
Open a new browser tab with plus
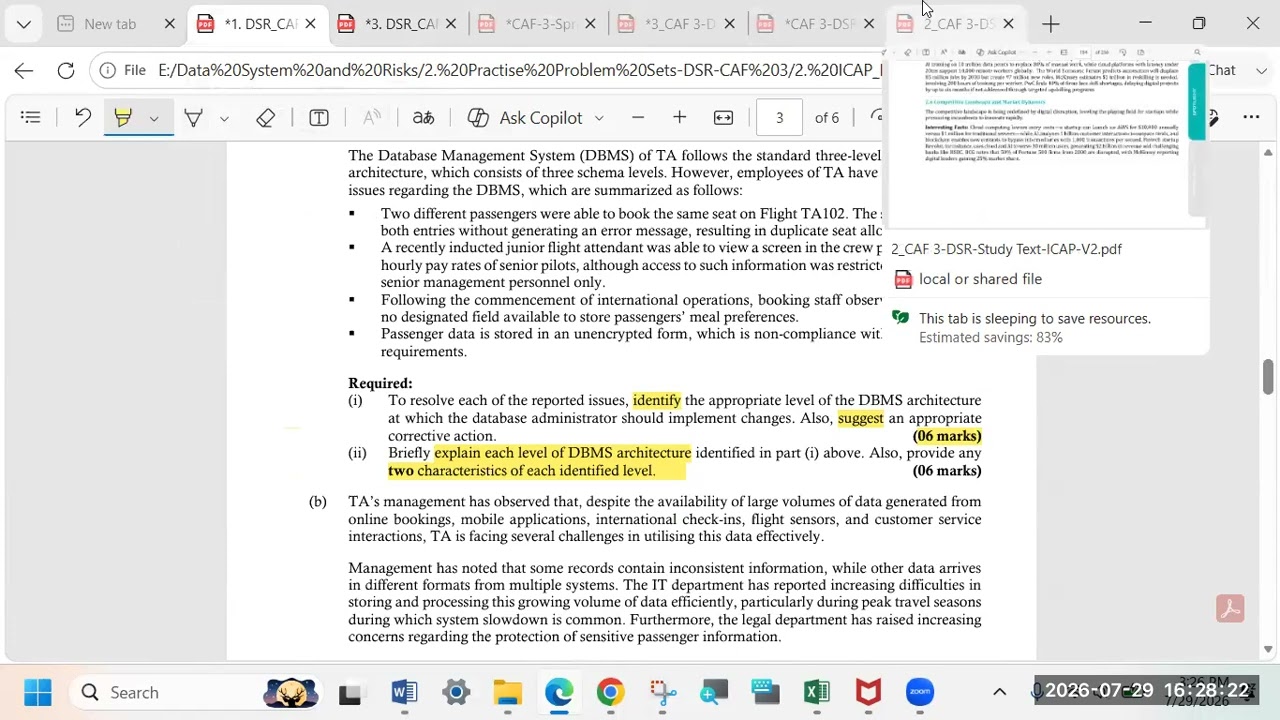(1050, 24)
